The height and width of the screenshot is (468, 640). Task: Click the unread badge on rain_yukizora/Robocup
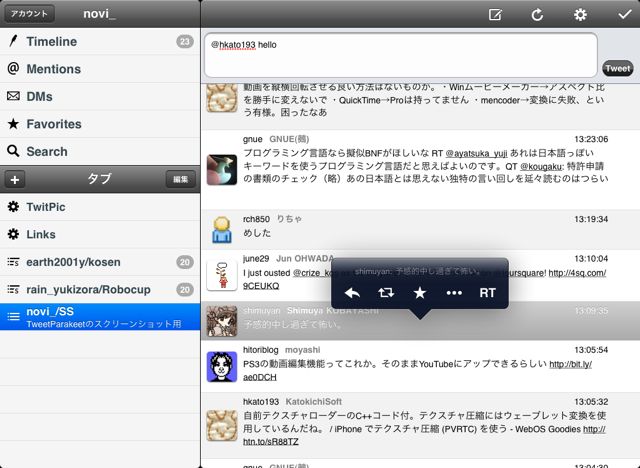coord(185,289)
